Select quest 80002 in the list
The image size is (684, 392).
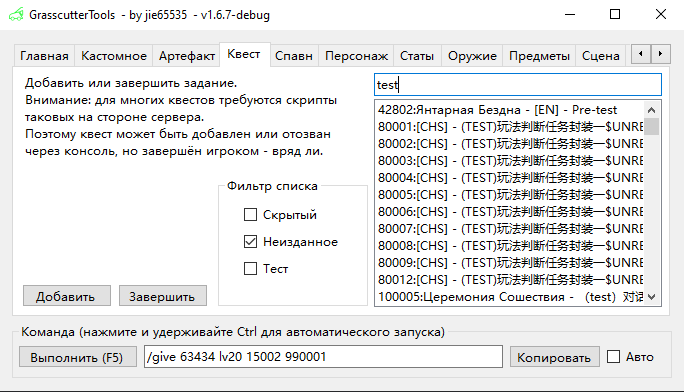510,144
